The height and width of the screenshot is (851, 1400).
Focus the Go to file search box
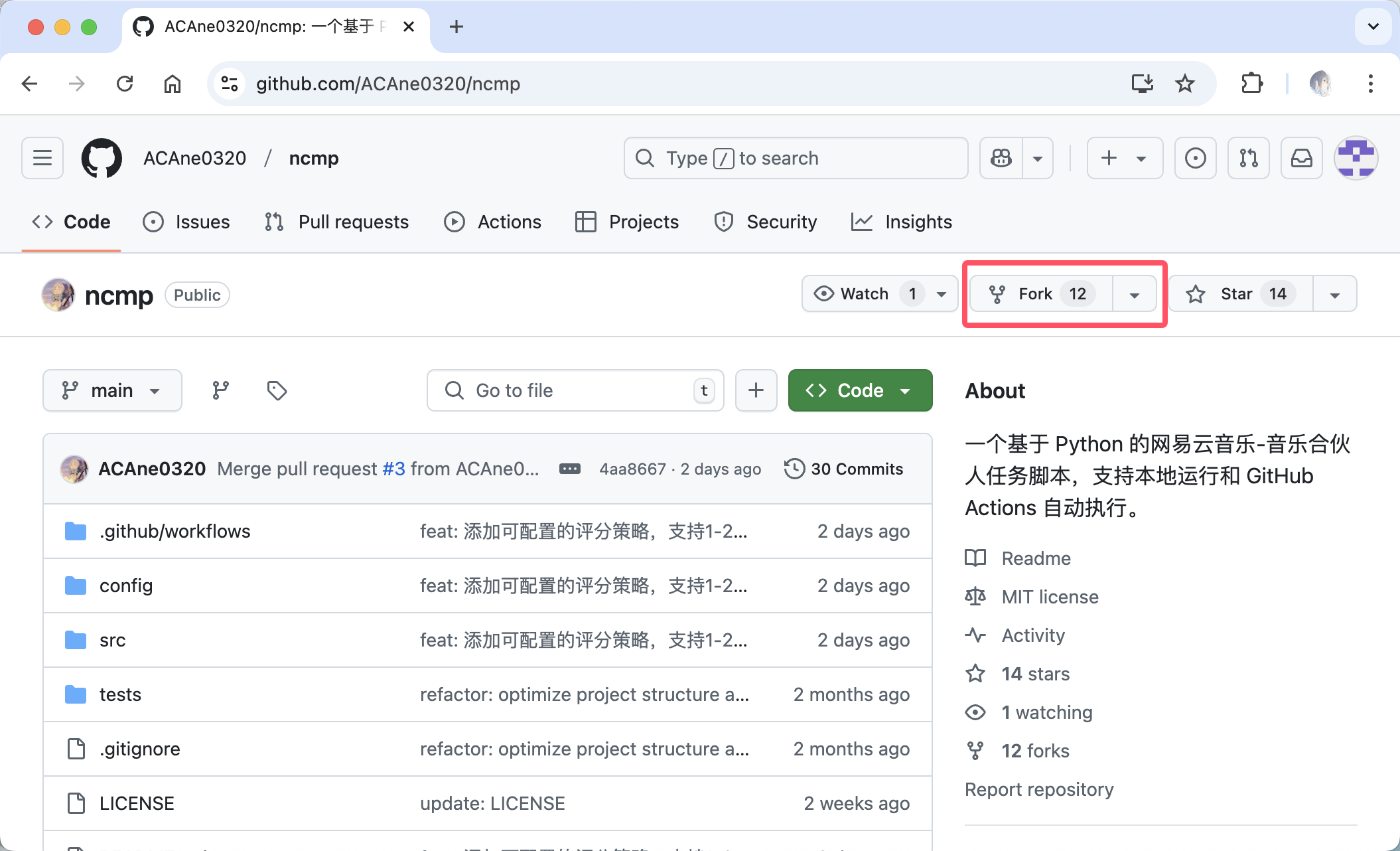click(575, 390)
